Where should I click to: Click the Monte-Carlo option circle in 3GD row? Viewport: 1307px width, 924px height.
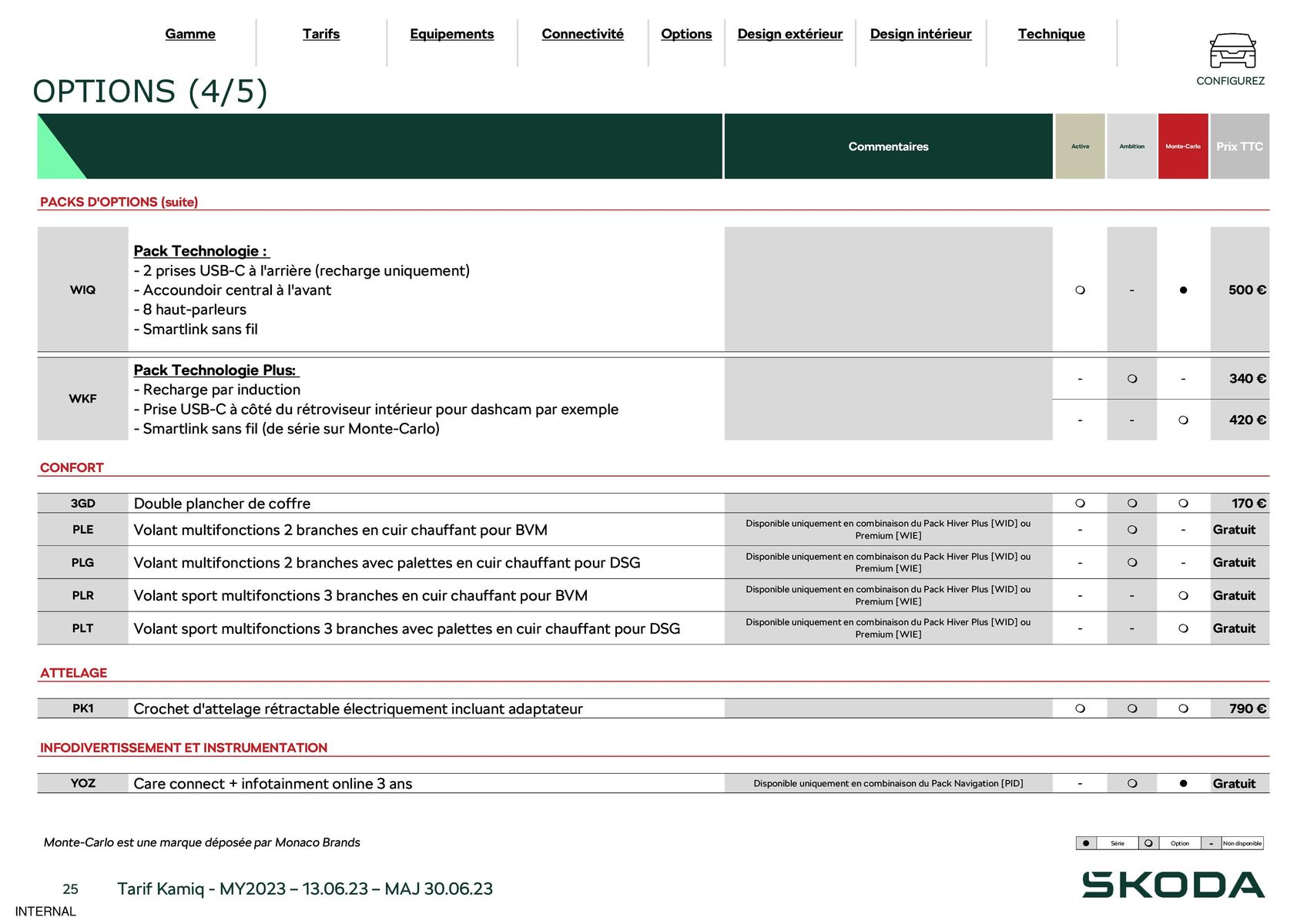pyautogui.click(x=1183, y=504)
